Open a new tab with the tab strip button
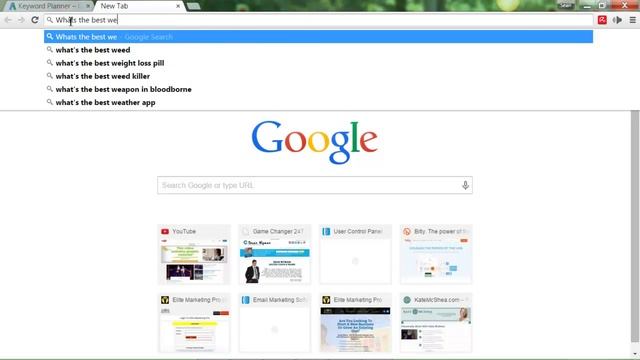 (x=193, y=6)
